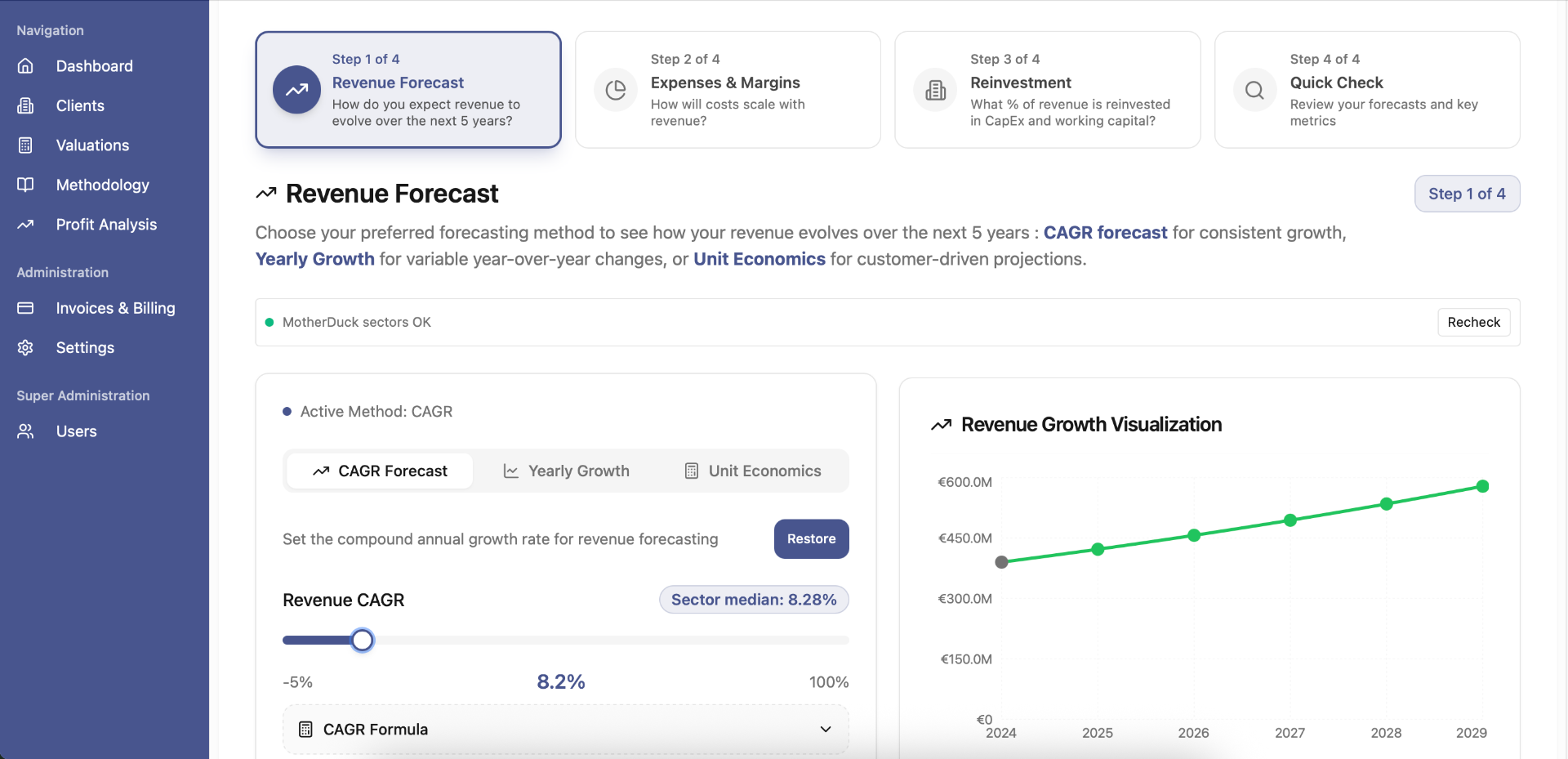1568x759 pixels.
Task: Click the Revenue CAGR slider handle
Action: coord(363,641)
